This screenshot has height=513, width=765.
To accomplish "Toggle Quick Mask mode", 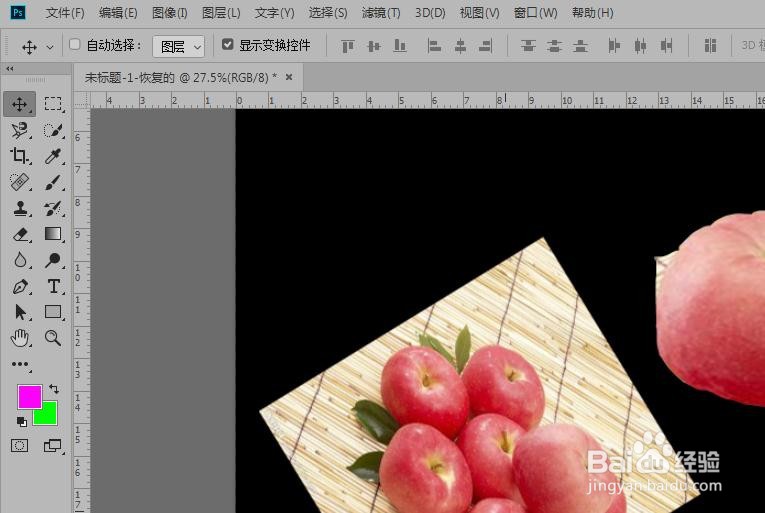I will click(x=20, y=445).
